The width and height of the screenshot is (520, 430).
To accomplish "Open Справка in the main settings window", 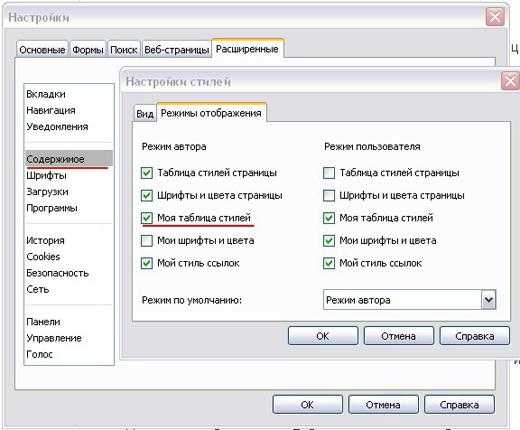I will tap(459, 405).
